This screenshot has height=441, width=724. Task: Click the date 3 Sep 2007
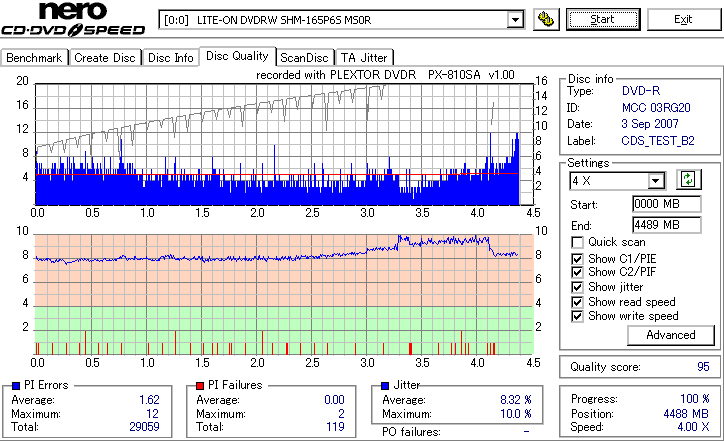click(650, 124)
